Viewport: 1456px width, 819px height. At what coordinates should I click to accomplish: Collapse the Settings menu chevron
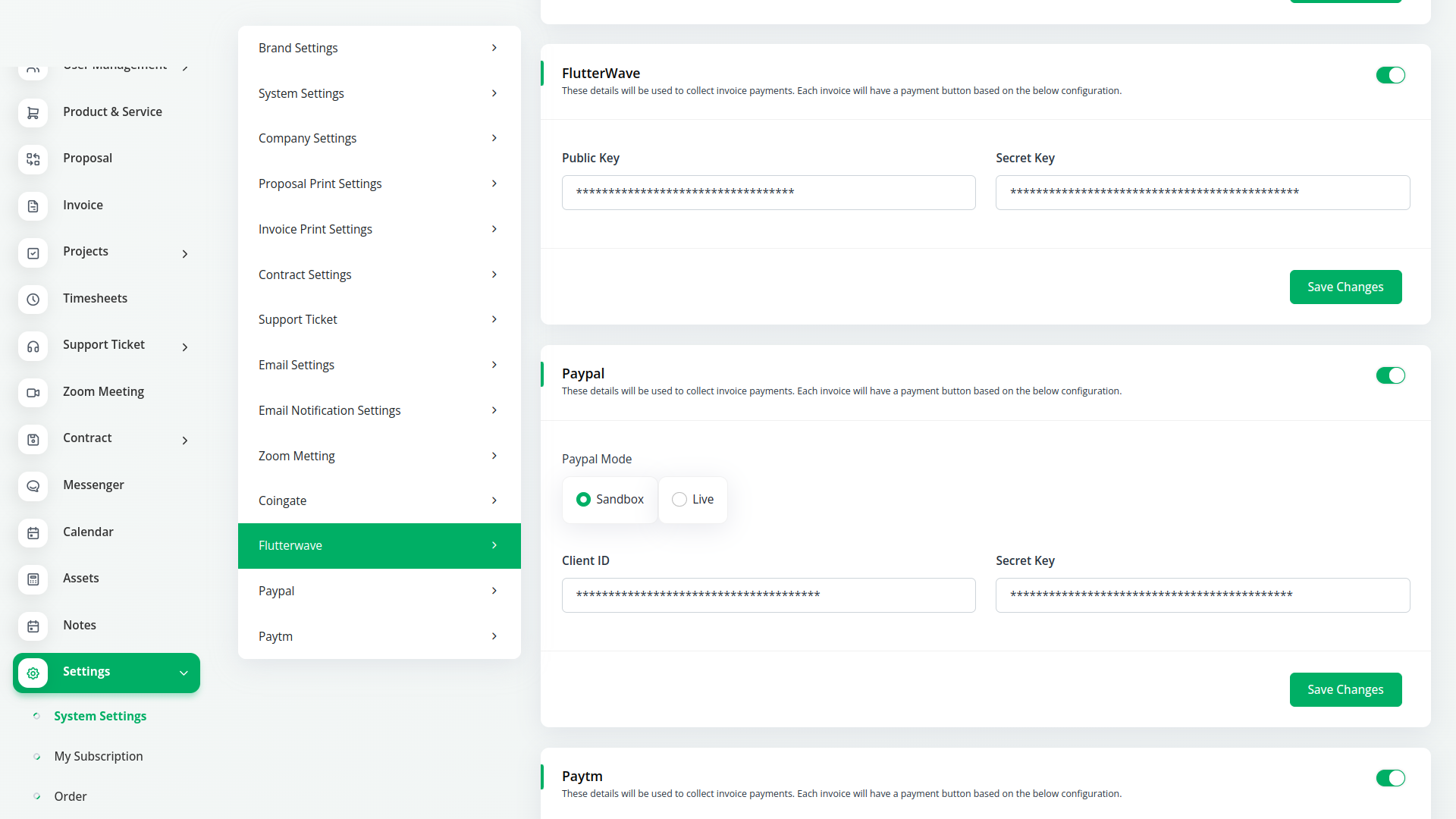click(184, 673)
